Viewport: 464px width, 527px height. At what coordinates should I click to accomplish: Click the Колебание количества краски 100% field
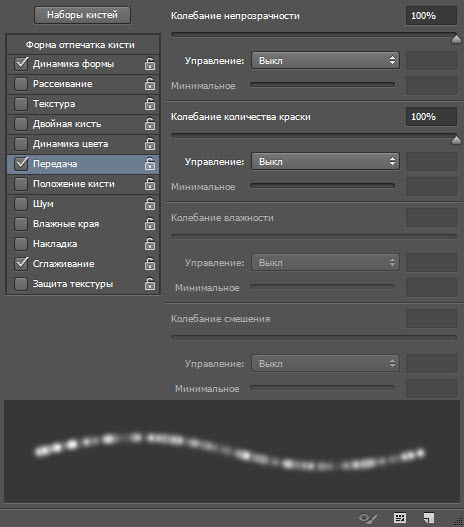click(x=431, y=117)
